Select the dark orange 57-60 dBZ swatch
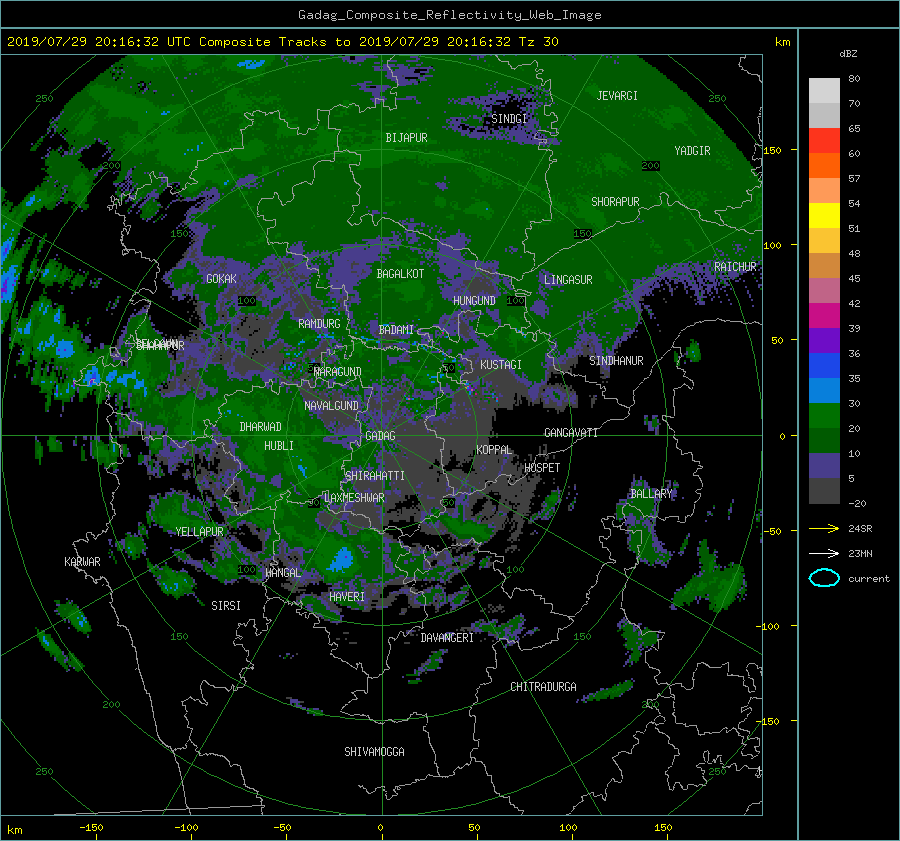The height and width of the screenshot is (841, 900). (x=824, y=166)
